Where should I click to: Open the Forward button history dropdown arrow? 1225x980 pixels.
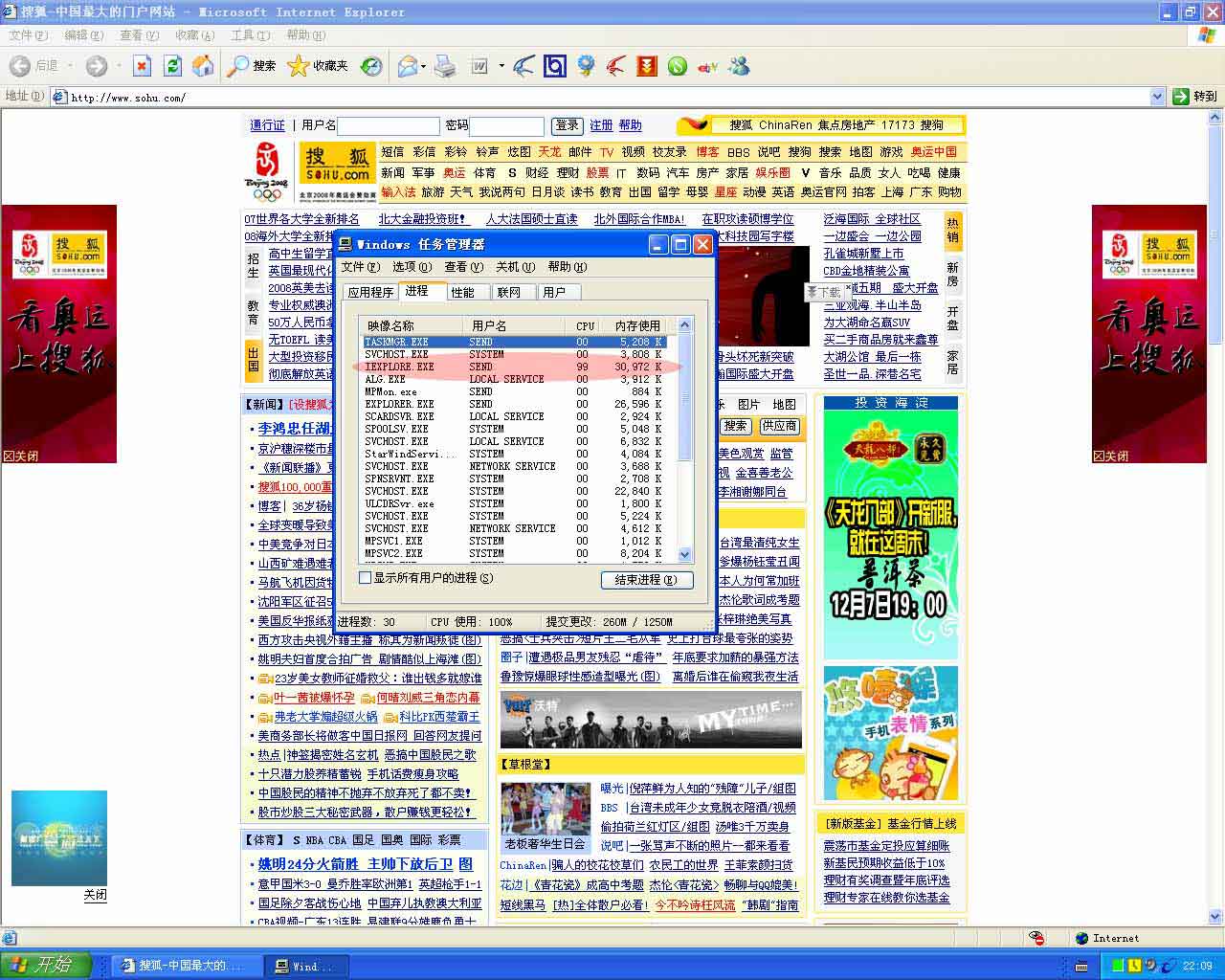click(119, 66)
